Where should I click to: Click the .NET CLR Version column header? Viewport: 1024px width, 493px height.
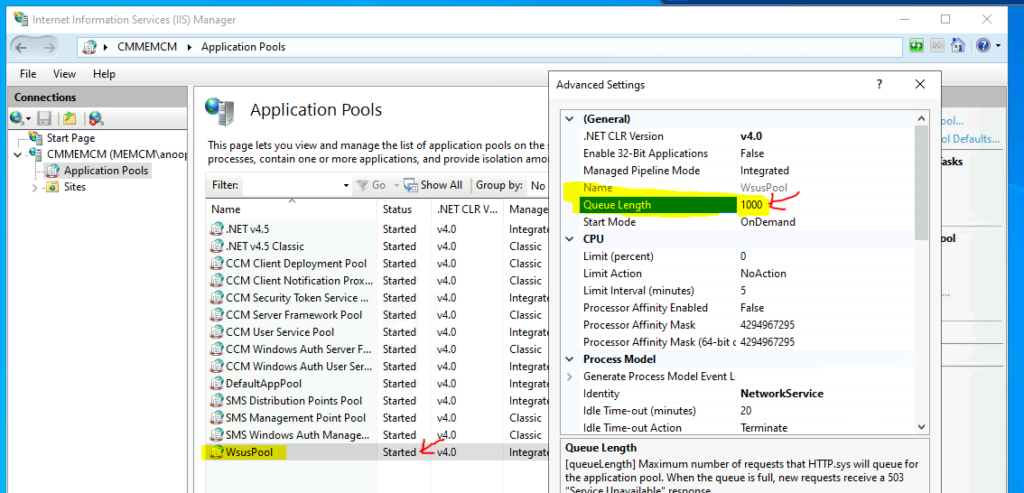468,209
